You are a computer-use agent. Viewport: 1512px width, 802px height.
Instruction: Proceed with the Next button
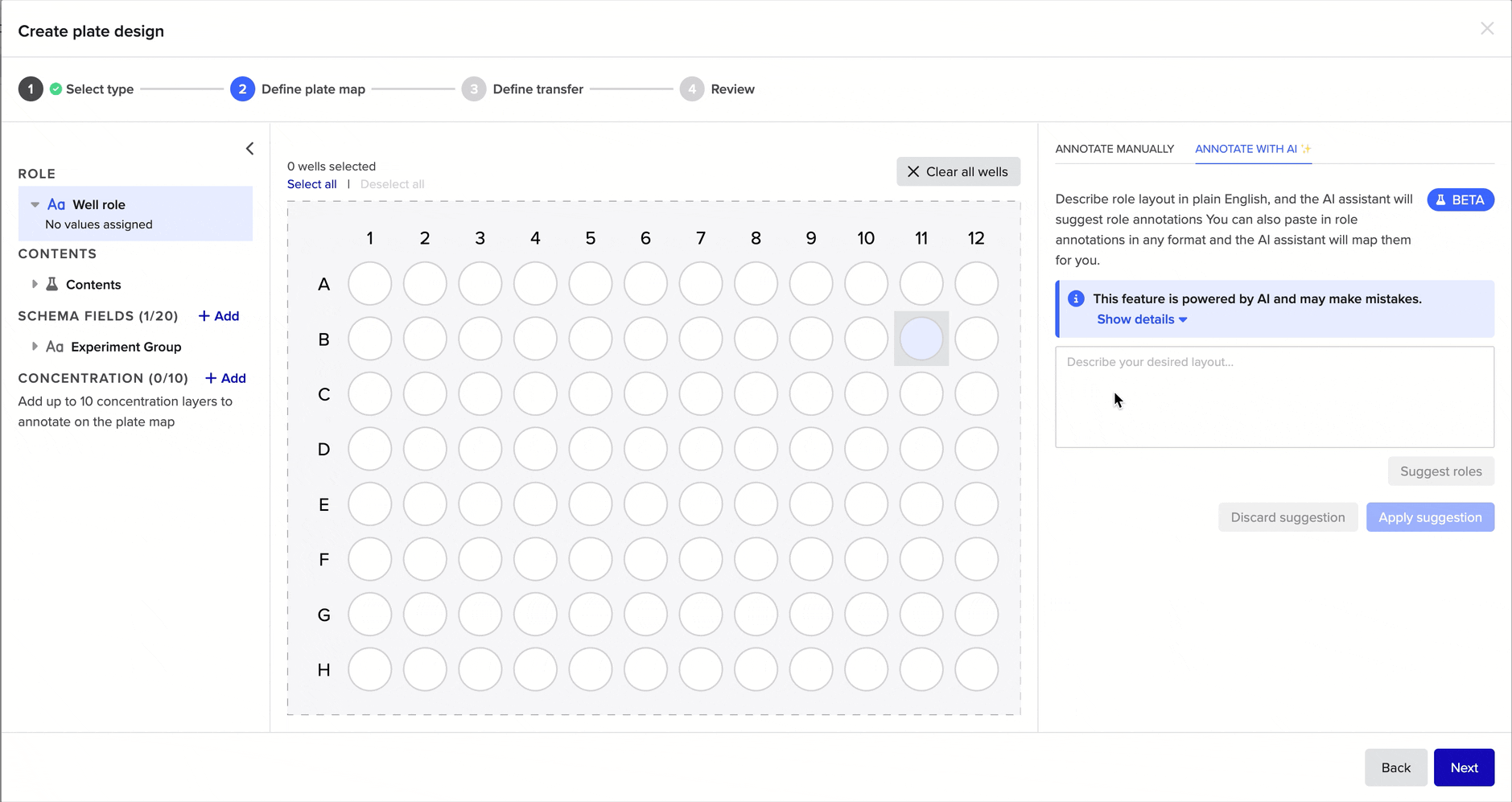(x=1464, y=767)
